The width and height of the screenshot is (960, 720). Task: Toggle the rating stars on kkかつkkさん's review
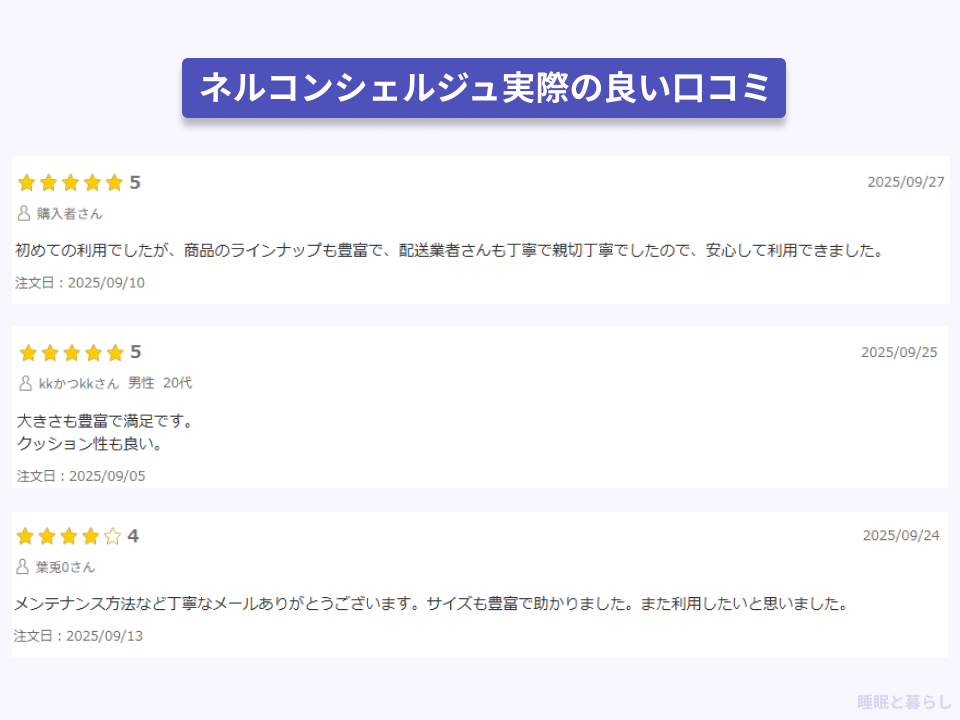coord(70,352)
